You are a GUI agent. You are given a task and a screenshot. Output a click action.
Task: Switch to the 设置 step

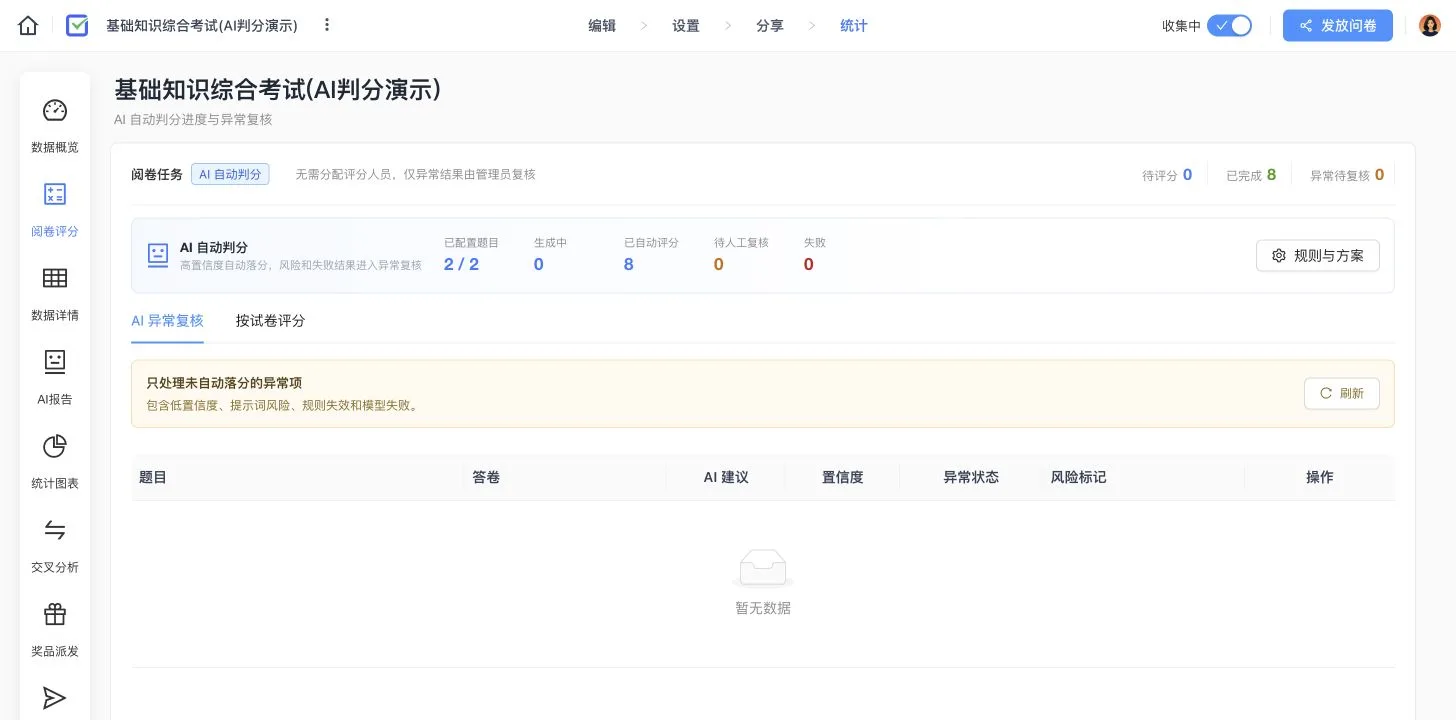686,26
